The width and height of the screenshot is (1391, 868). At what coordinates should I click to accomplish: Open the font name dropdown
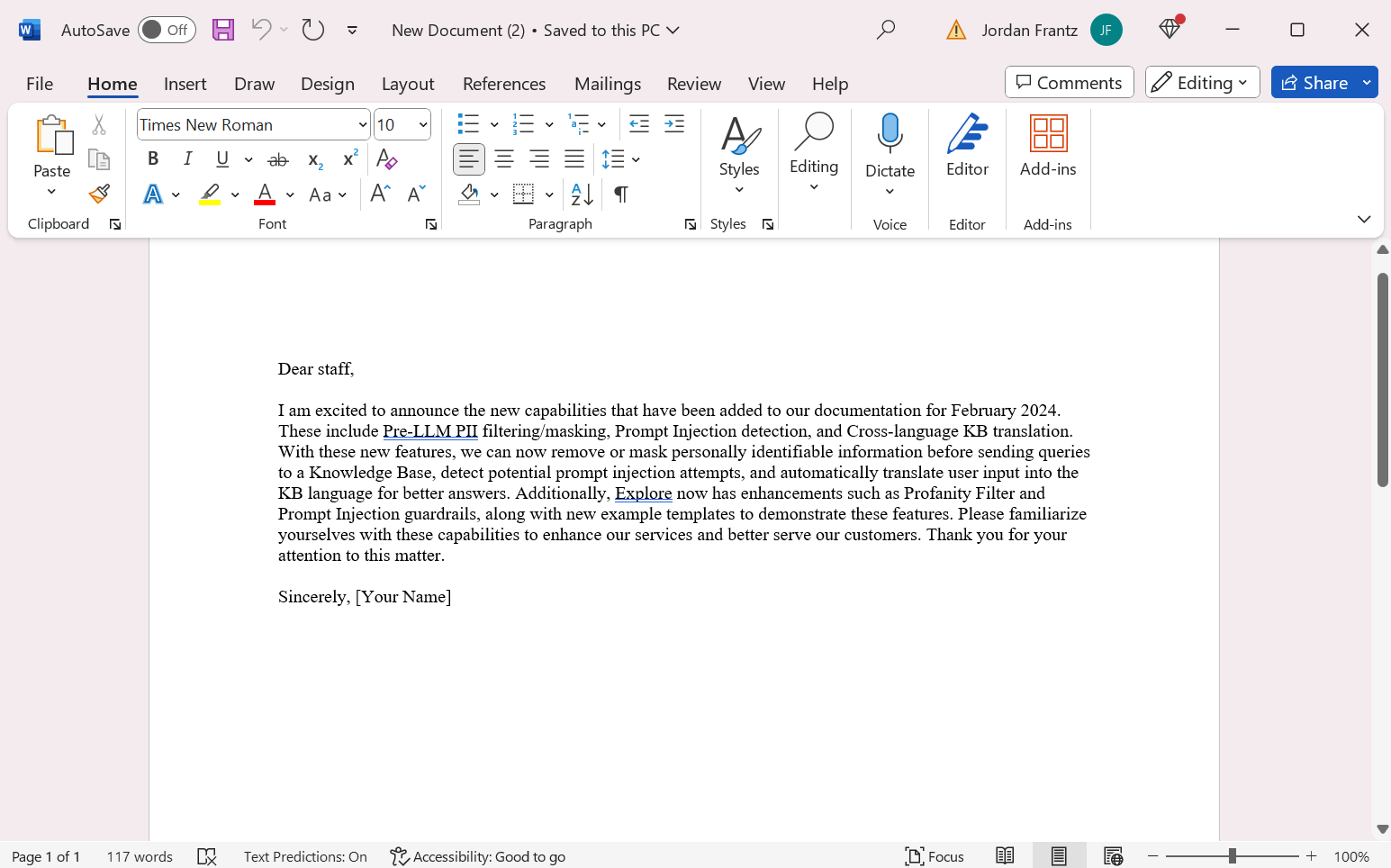[x=363, y=124]
